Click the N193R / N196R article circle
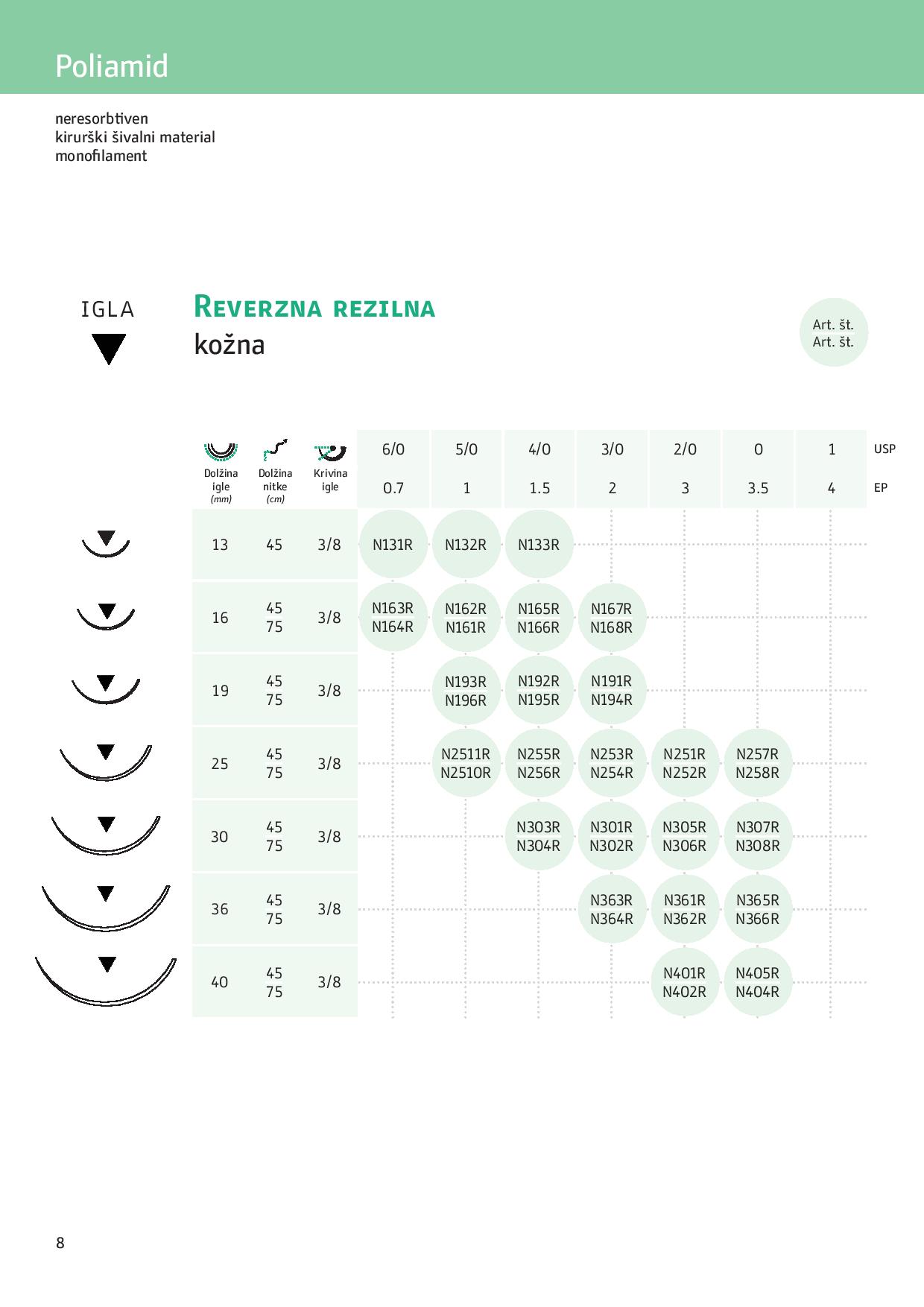 coord(466,691)
